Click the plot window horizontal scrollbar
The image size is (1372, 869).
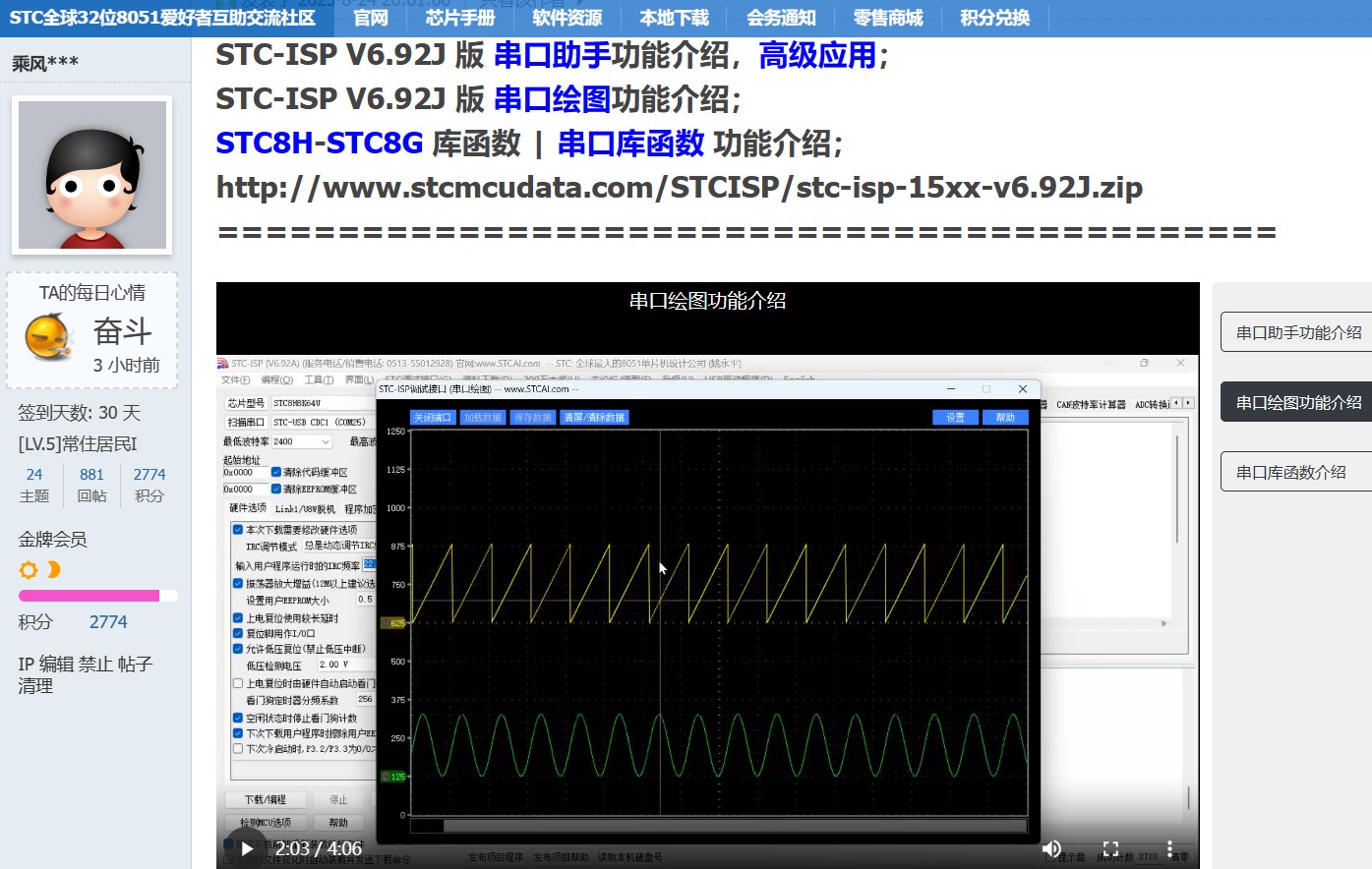[719, 826]
